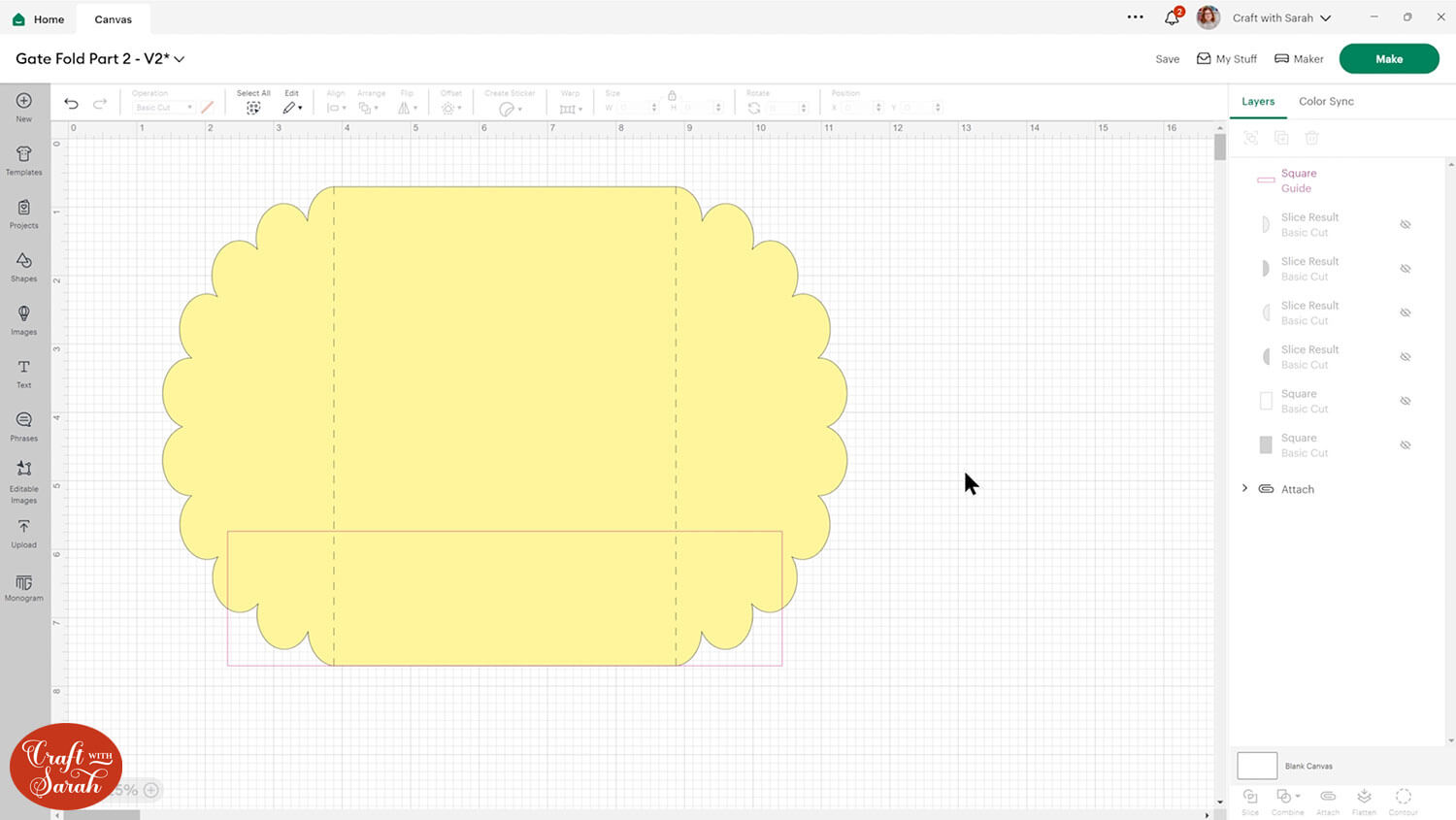Open the Images library

[x=24, y=319]
